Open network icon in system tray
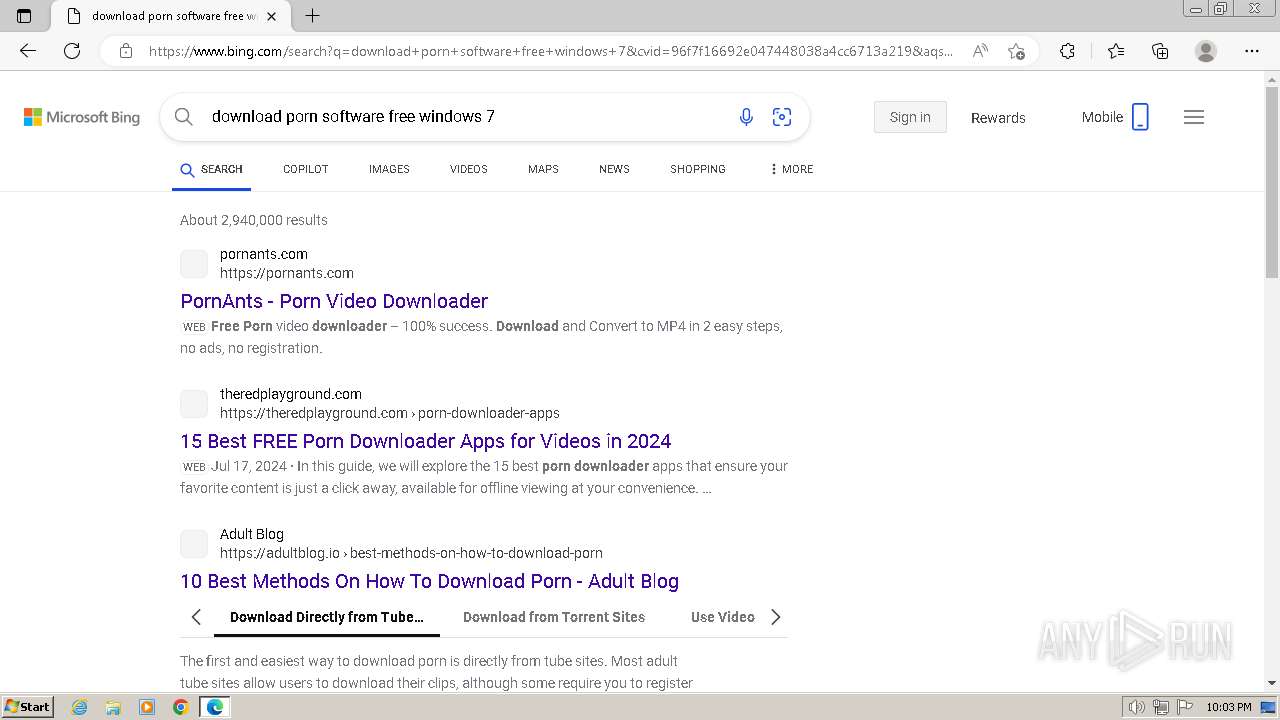 coord(1160,707)
